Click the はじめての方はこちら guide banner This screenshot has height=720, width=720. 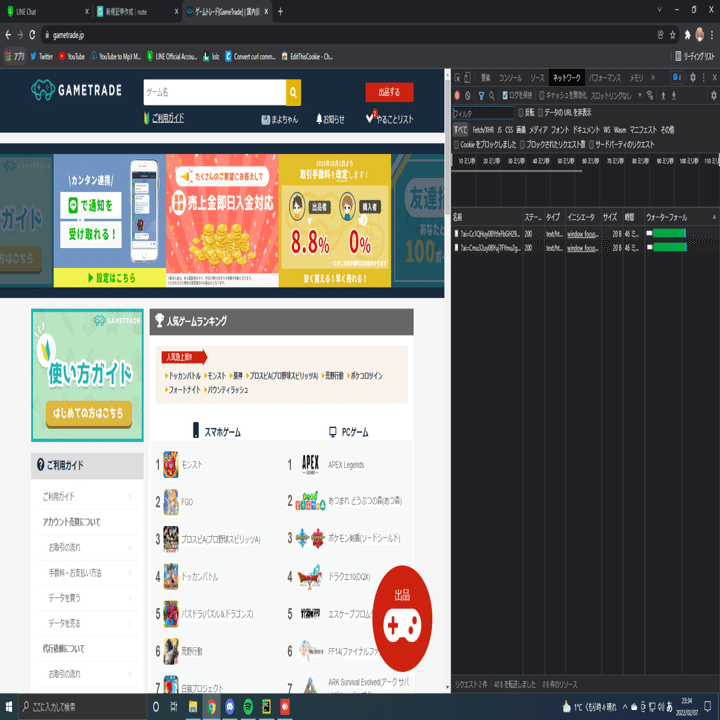89,413
